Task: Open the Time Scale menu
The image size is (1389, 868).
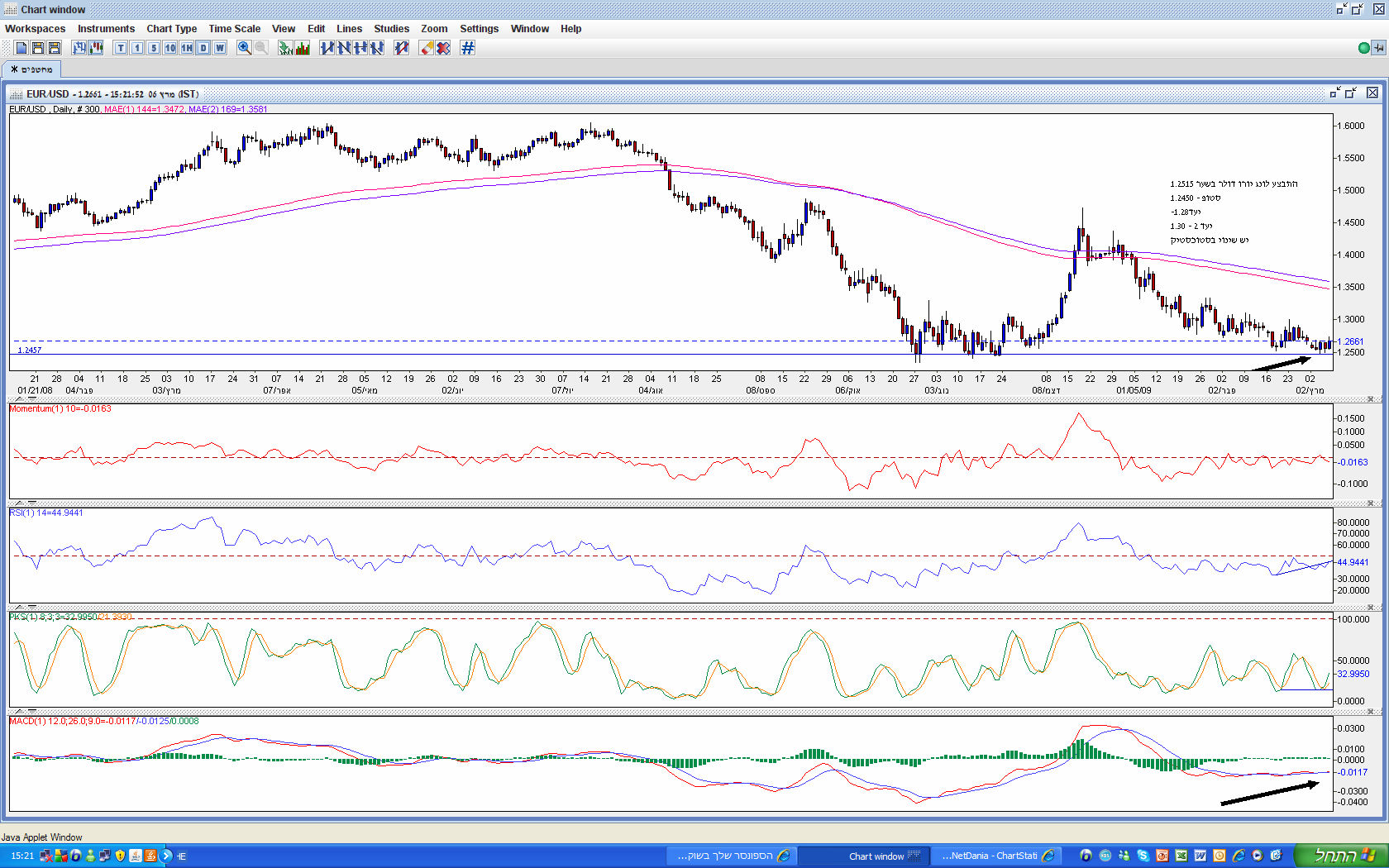Action: coord(234,29)
